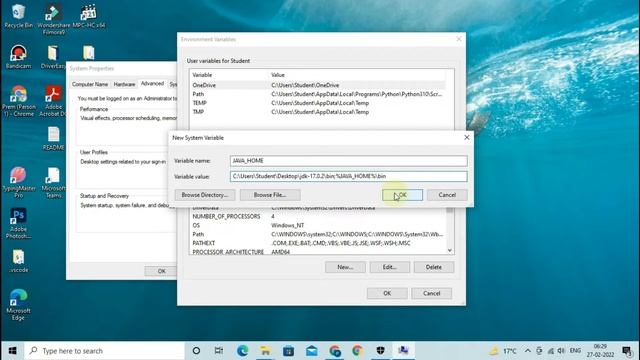Open Windows Security shield in the taskbar
Viewport: 640px width, 360px height.
(380, 351)
